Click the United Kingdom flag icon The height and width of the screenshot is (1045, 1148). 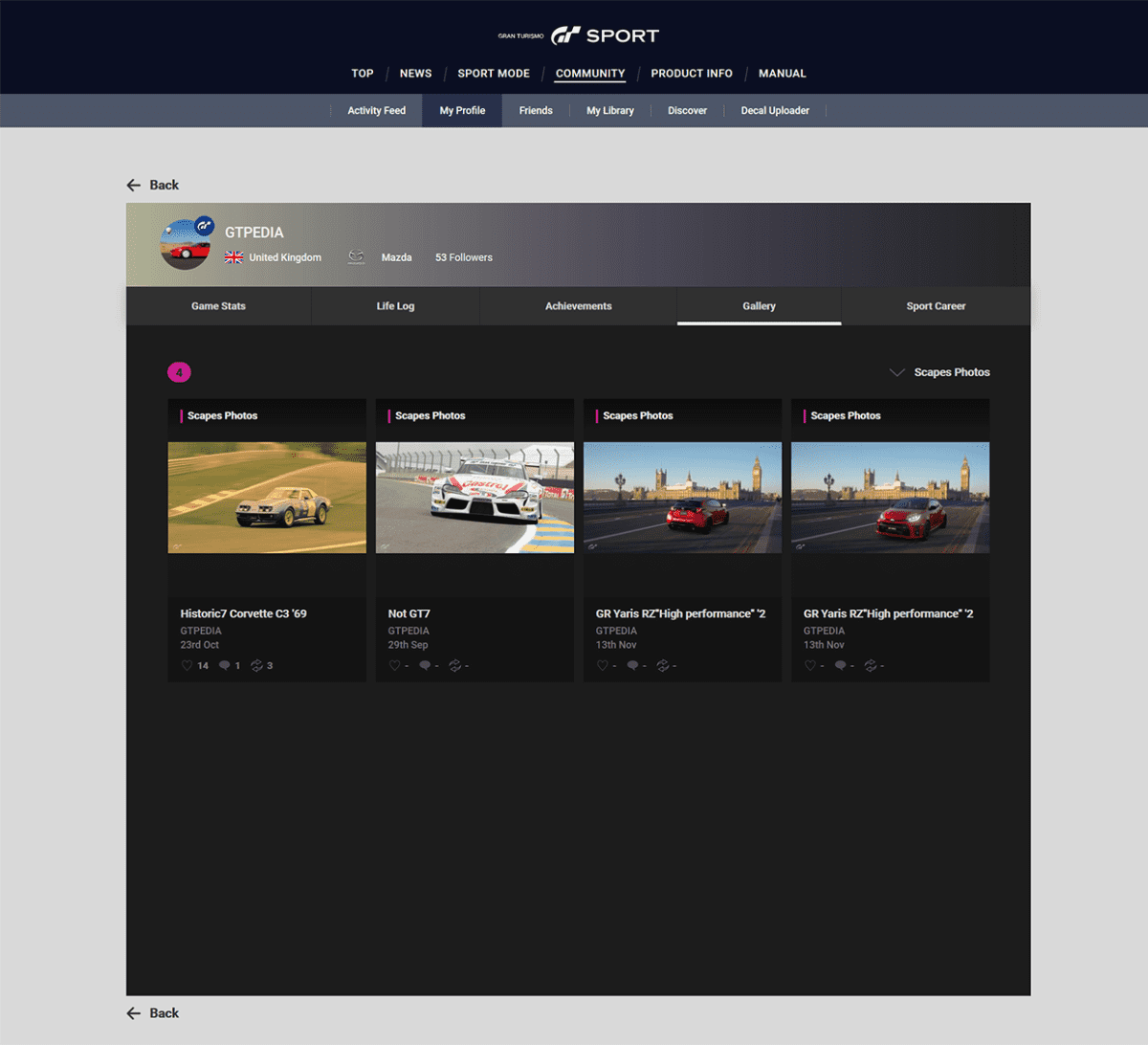(233, 257)
